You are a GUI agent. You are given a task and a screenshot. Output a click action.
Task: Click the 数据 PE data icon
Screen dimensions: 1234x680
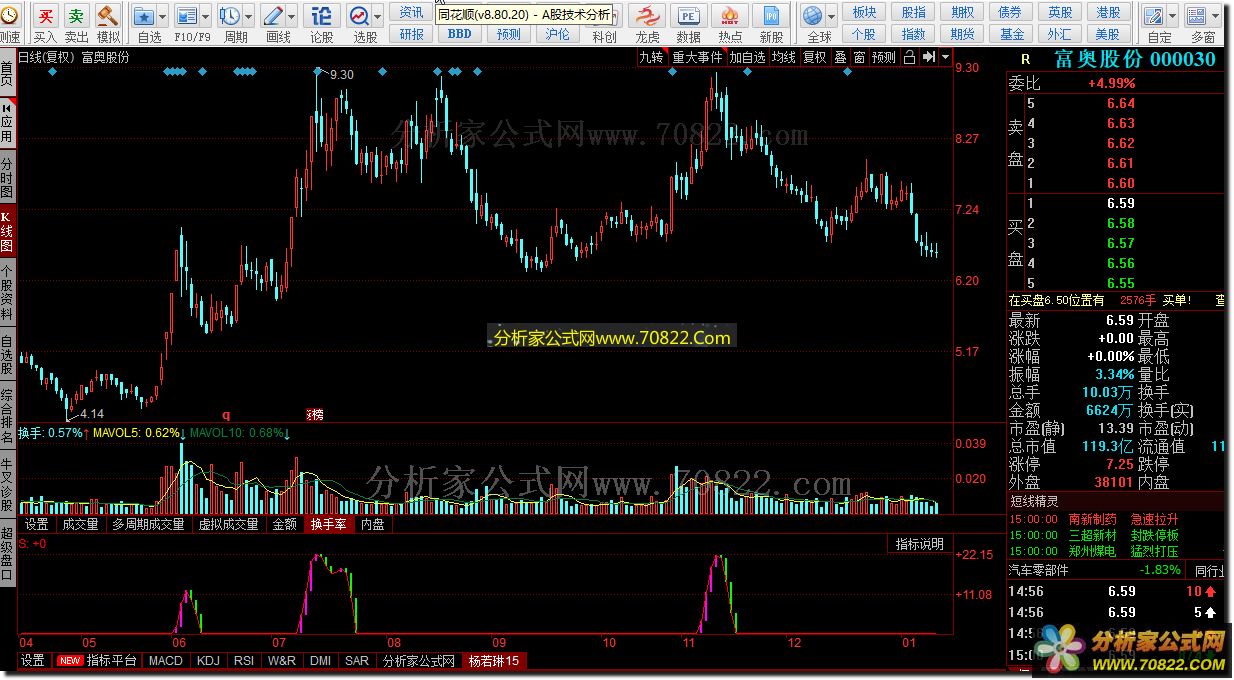[x=688, y=16]
